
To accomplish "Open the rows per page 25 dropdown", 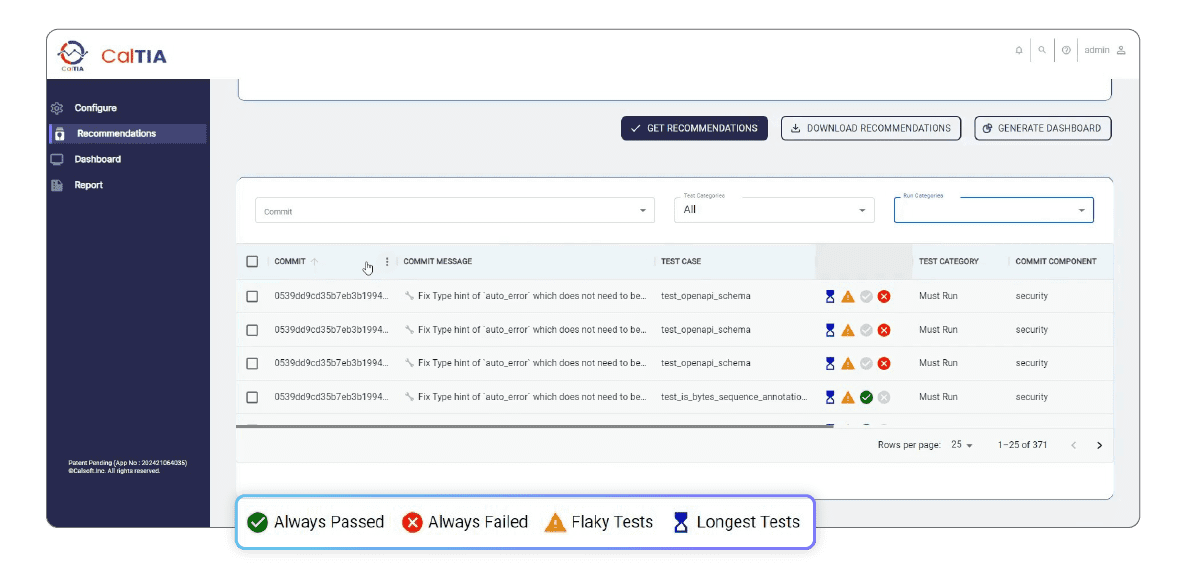I will coord(962,445).
